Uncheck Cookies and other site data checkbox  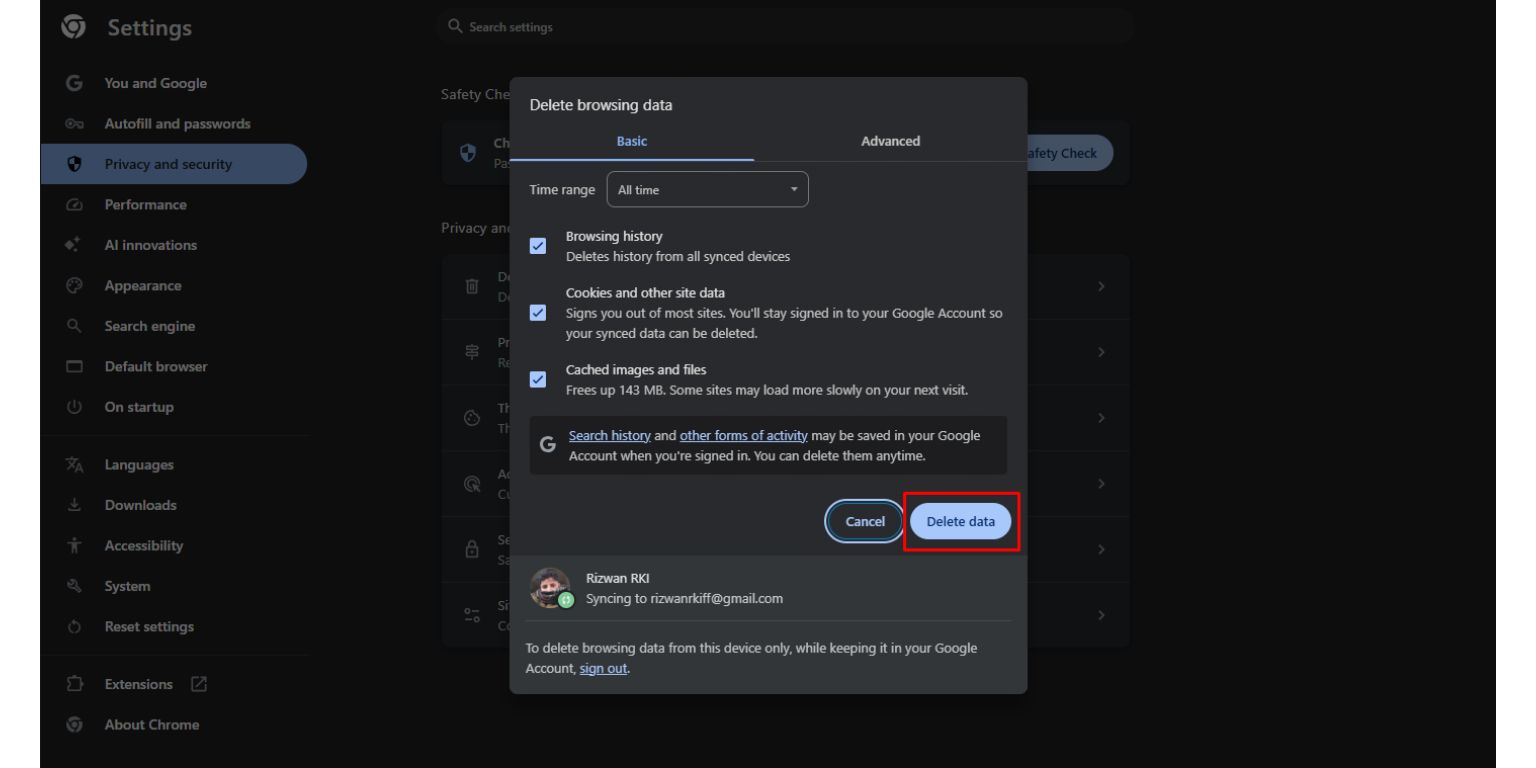(538, 313)
